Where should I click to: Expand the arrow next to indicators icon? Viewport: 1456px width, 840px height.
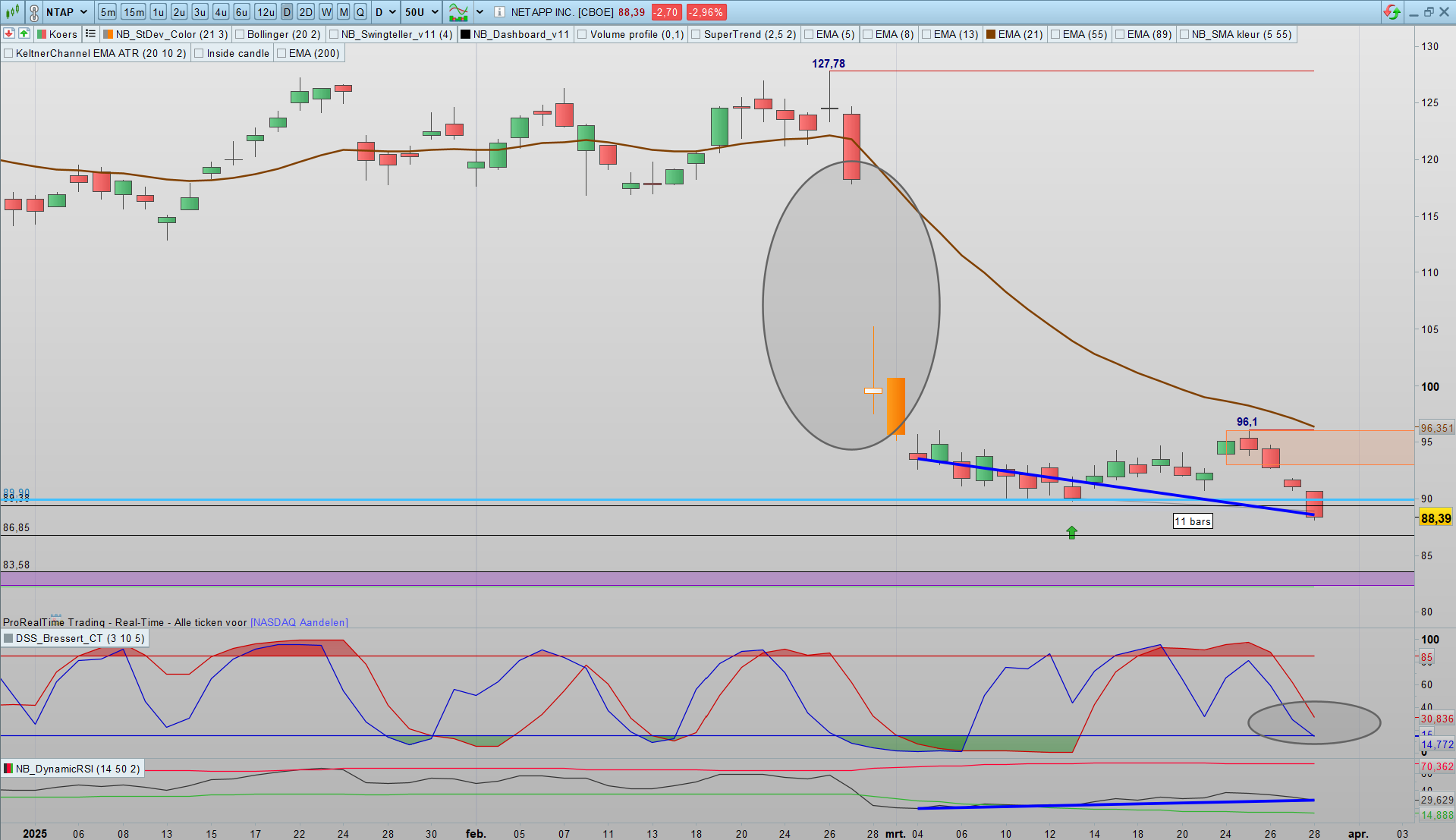(480, 12)
